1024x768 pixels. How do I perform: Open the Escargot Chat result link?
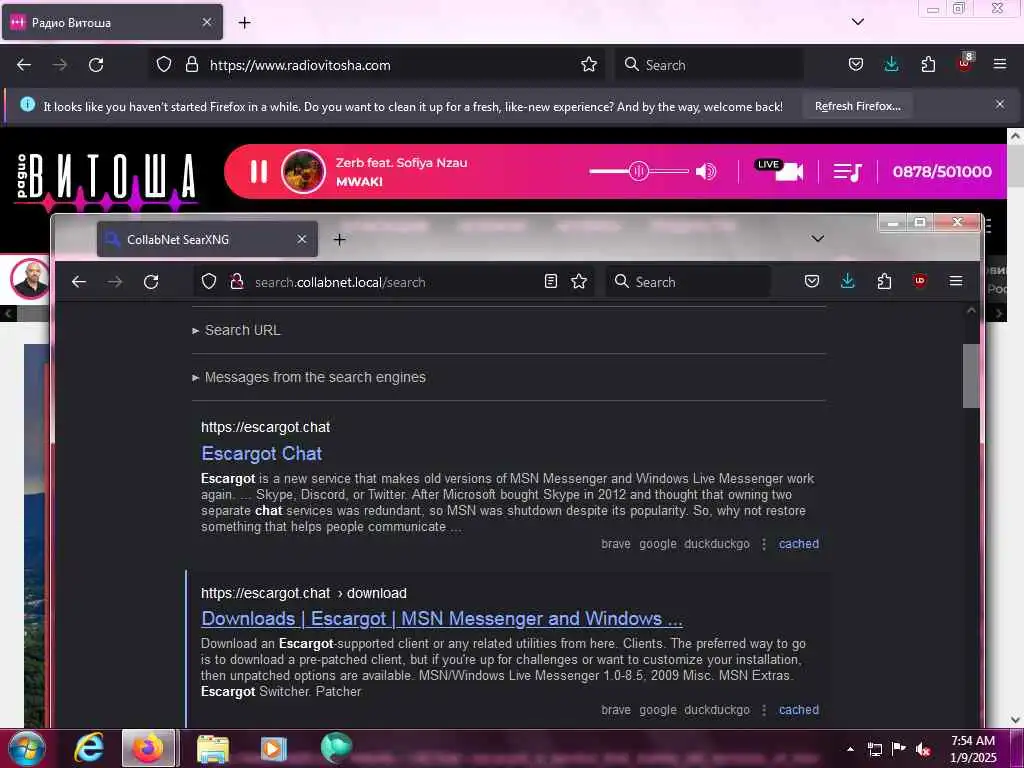coord(261,453)
